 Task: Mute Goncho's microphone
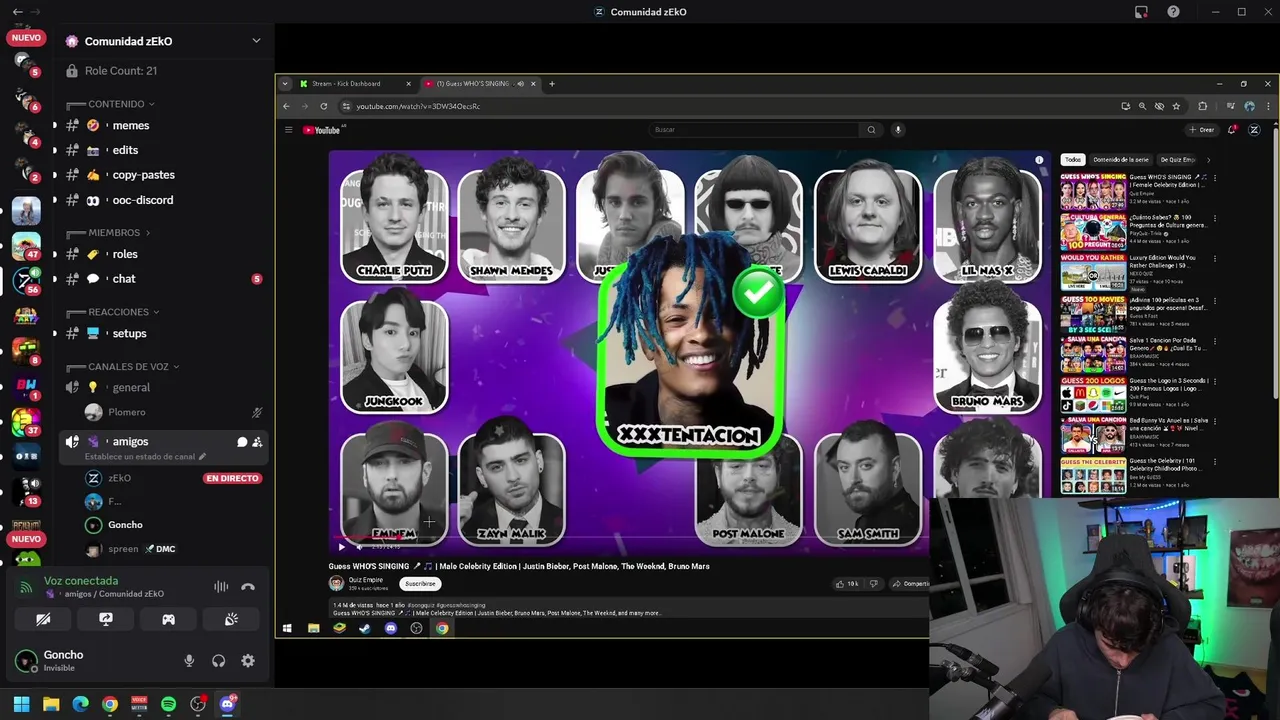tap(189, 661)
